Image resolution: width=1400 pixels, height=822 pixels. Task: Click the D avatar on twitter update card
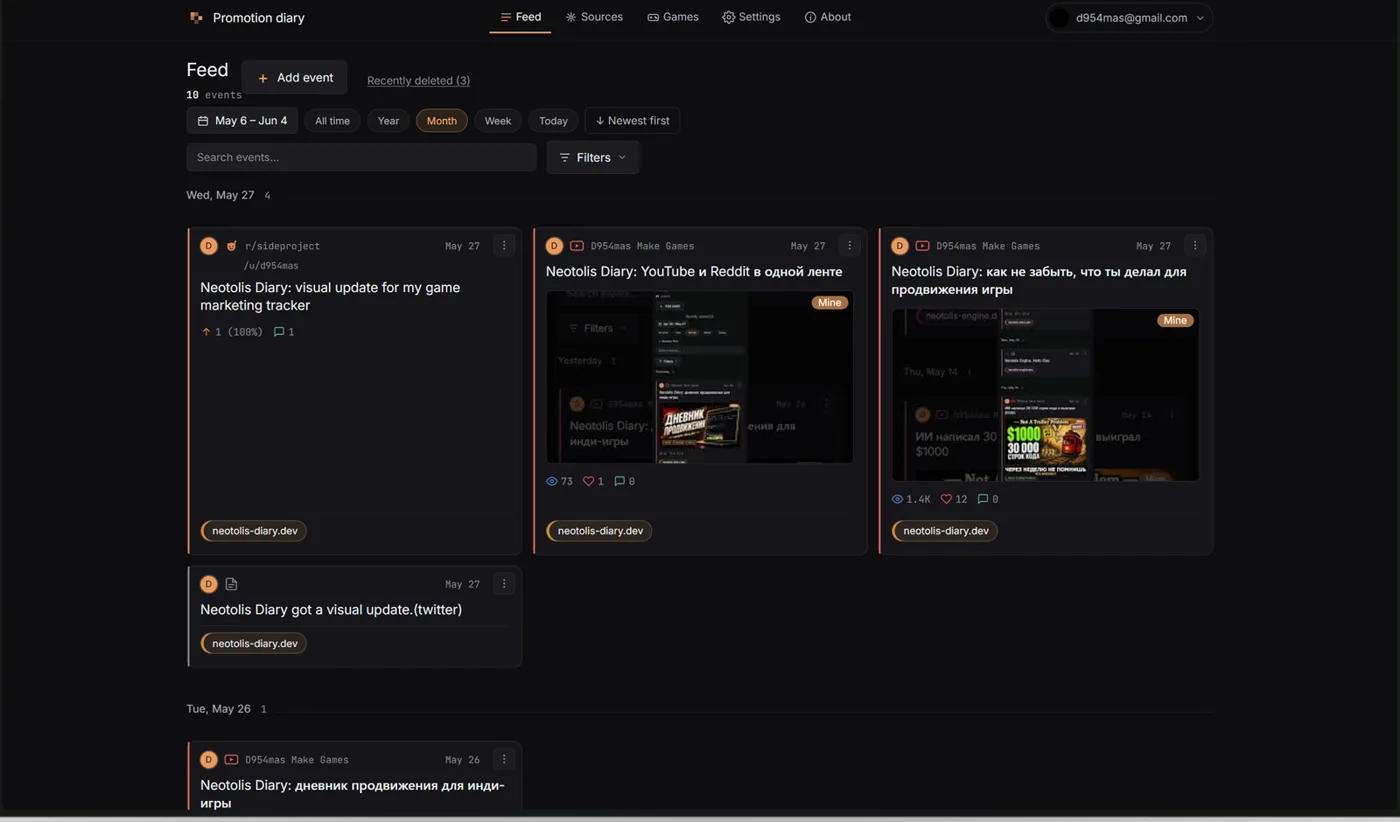[x=208, y=584]
